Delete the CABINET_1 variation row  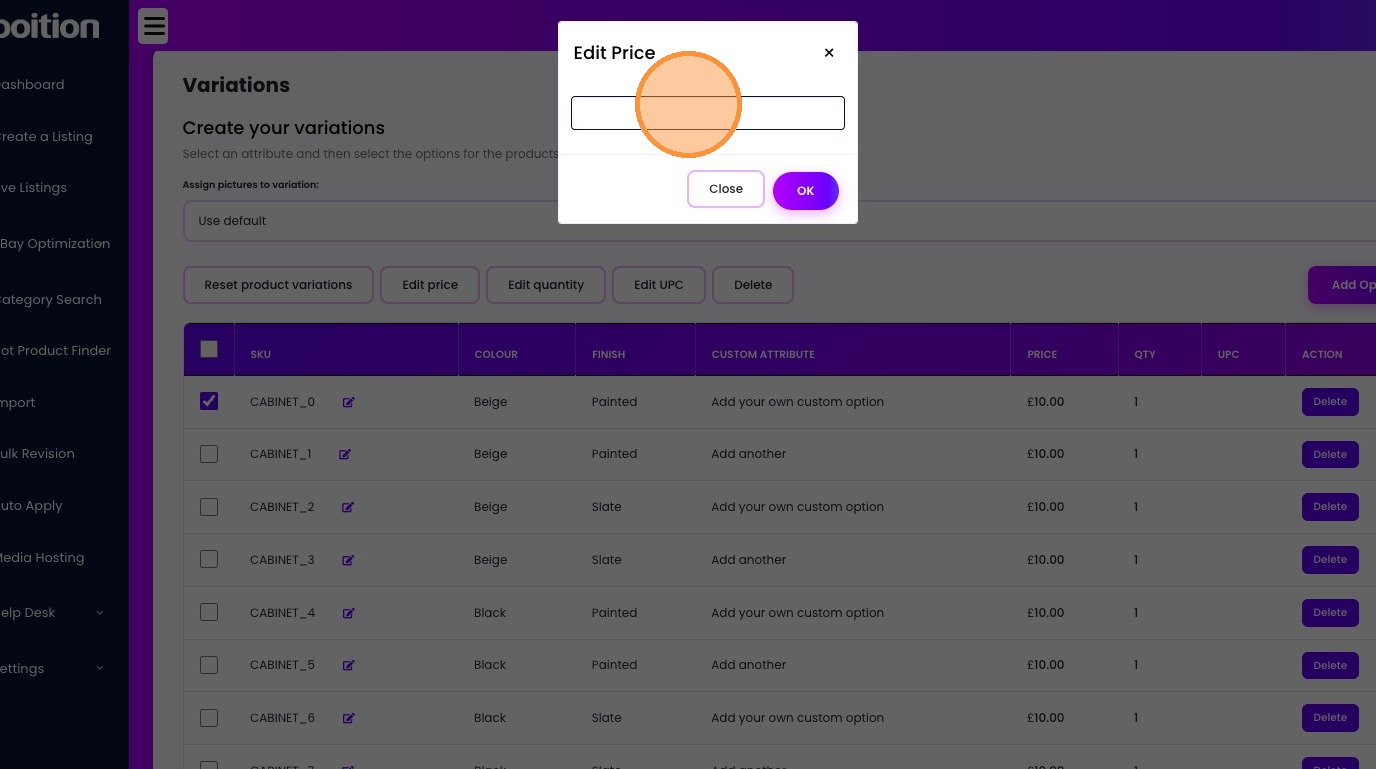1330,454
